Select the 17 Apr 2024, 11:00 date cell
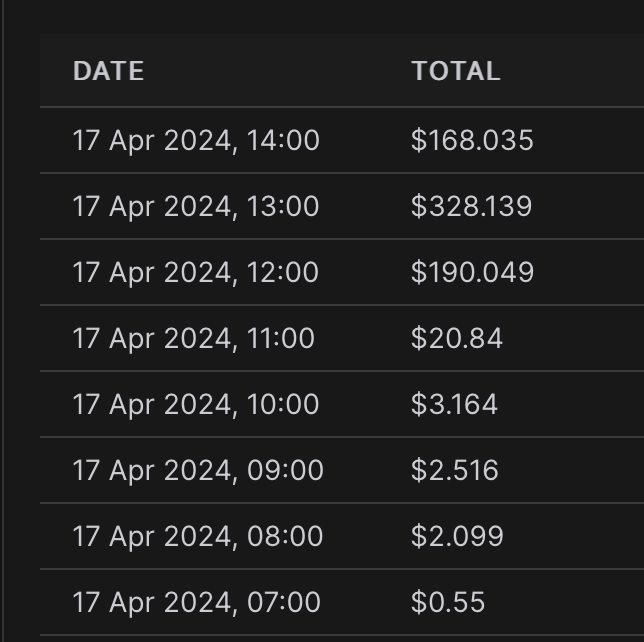This screenshot has width=644, height=642. coord(194,338)
